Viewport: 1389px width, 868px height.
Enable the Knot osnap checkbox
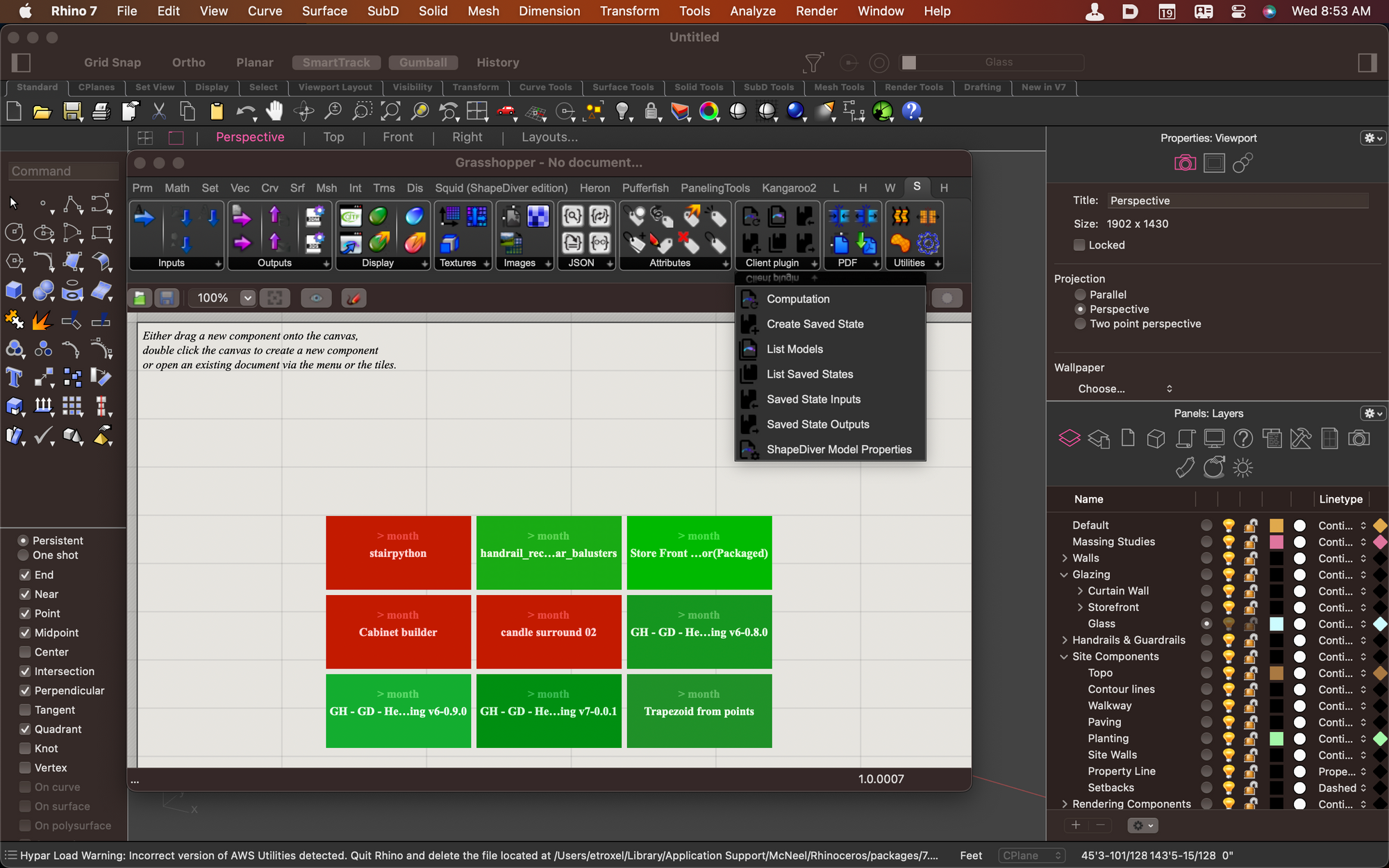(25, 749)
